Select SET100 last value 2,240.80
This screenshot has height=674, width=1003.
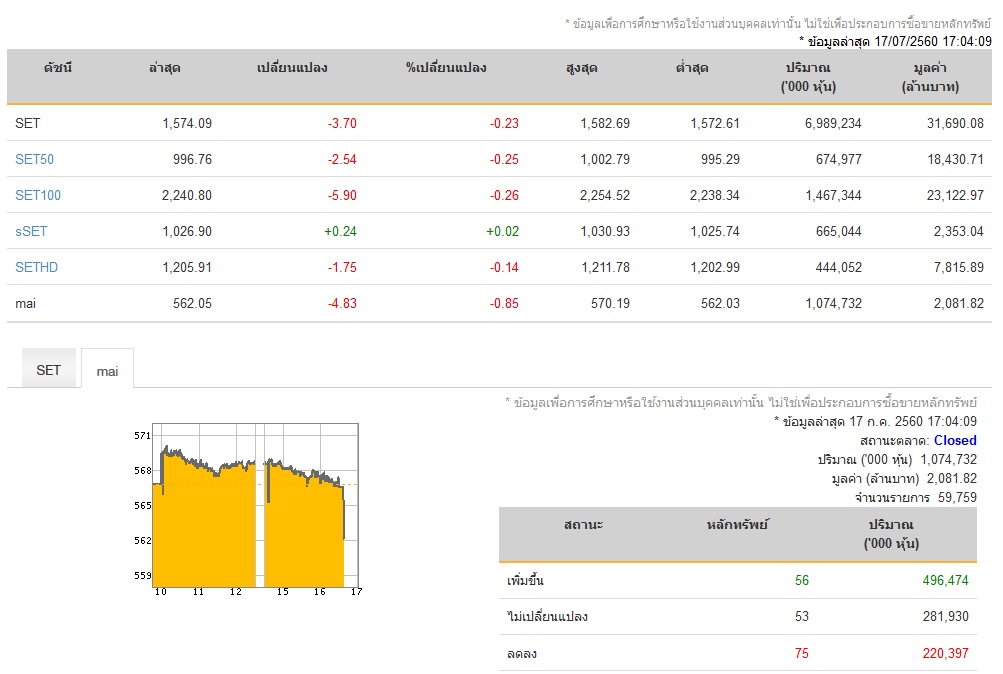coord(187,195)
